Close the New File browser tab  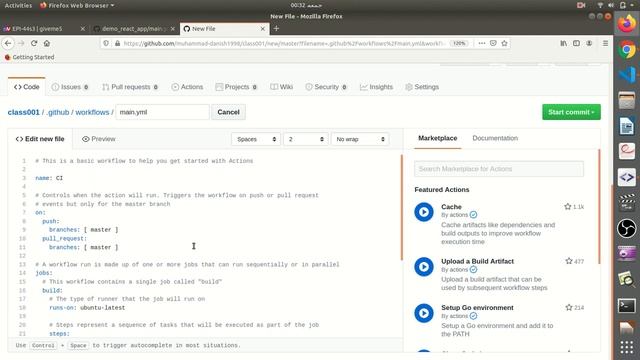pos(262,29)
